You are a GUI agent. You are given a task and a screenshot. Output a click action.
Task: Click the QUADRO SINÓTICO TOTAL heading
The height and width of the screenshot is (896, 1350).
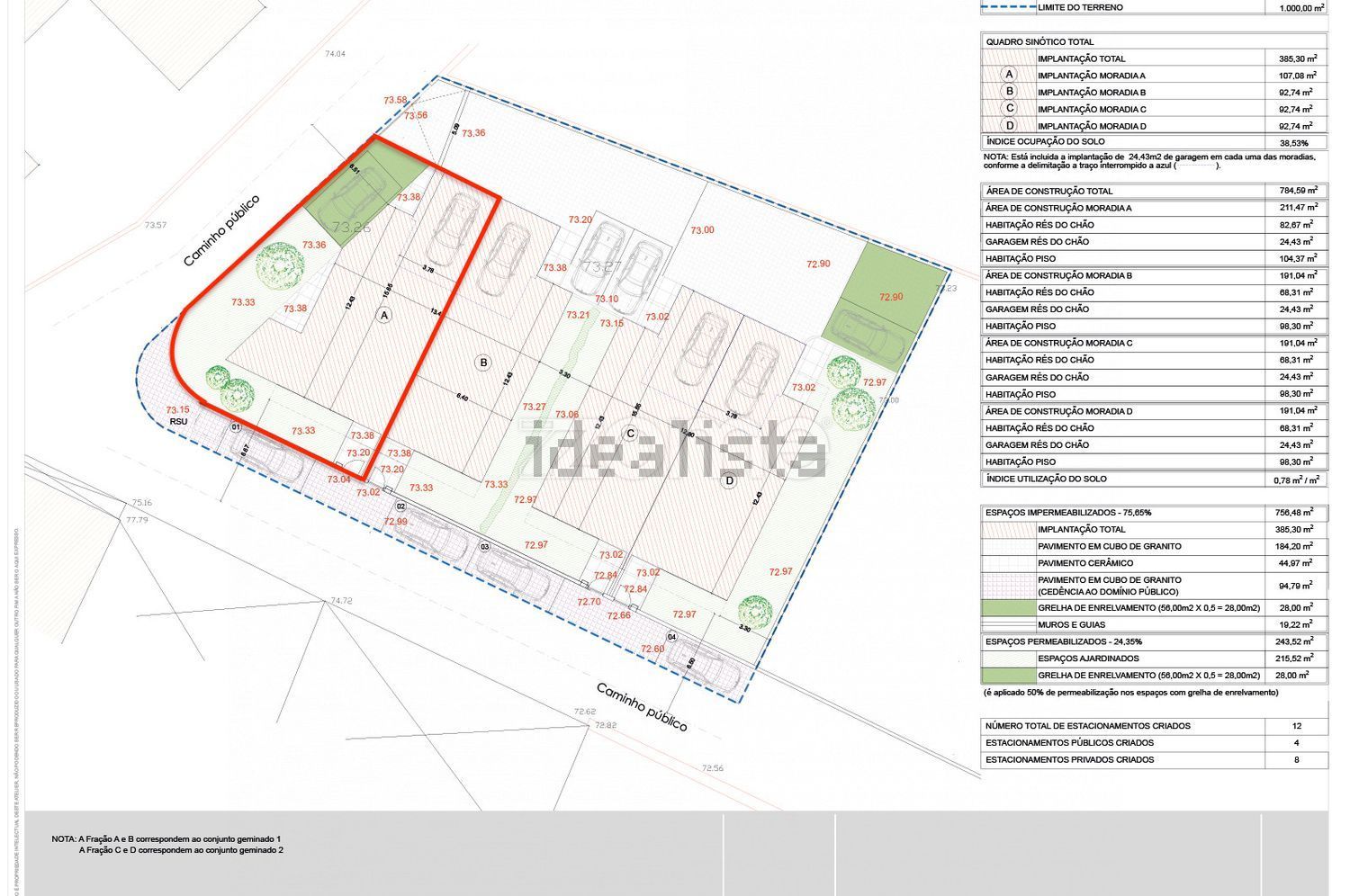click(1040, 41)
